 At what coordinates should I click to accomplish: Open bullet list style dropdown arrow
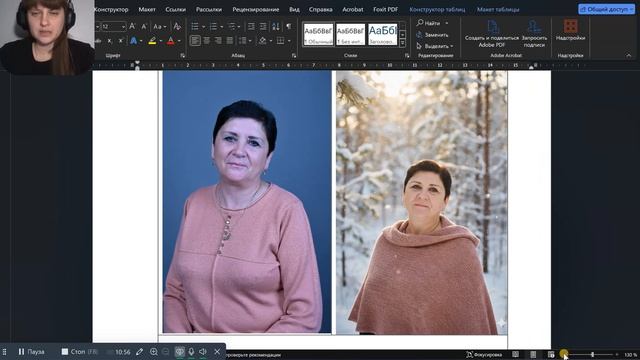[x=203, y=27]
